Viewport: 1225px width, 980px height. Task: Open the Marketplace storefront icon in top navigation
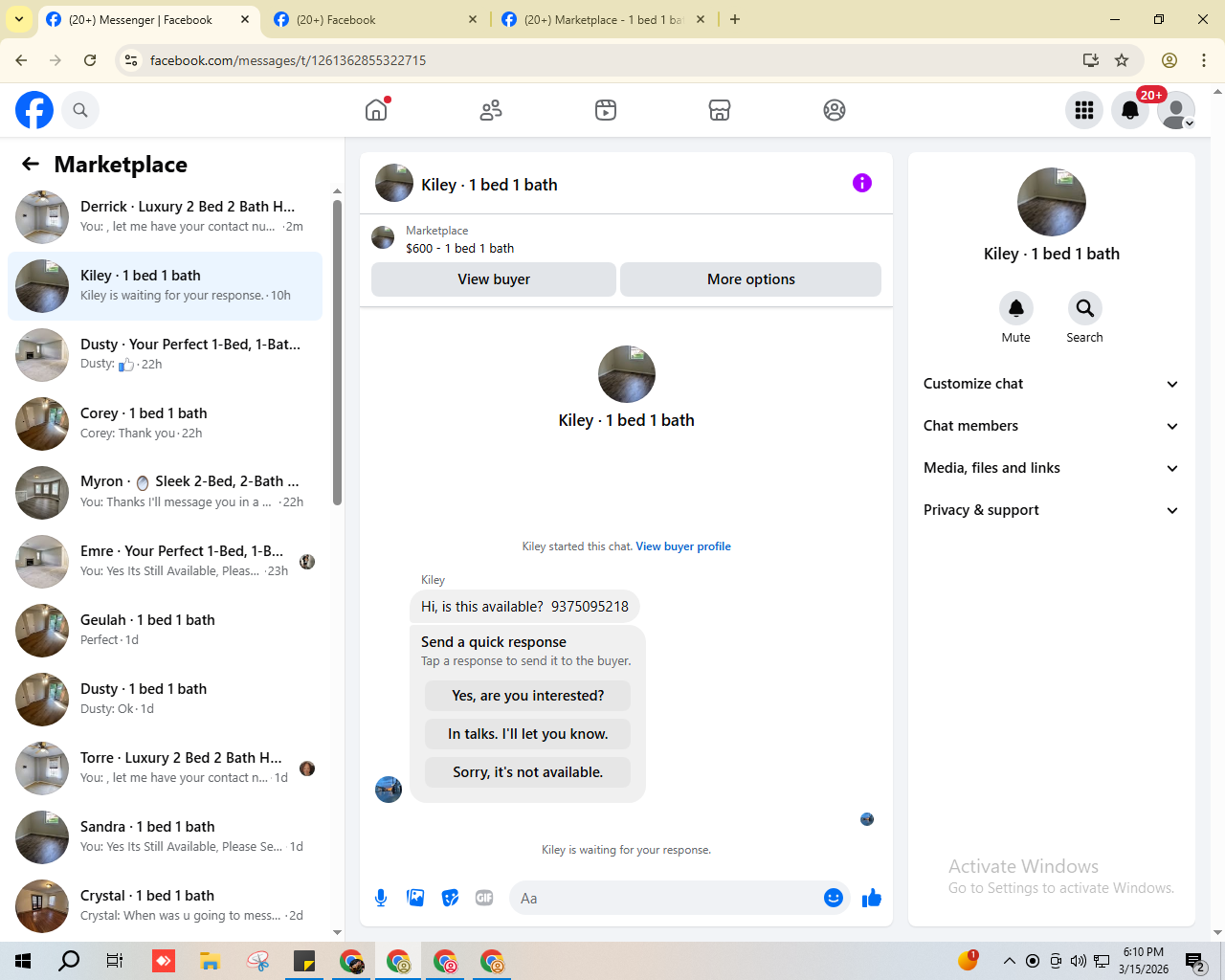pyautogui.click(x=720, y=110)
